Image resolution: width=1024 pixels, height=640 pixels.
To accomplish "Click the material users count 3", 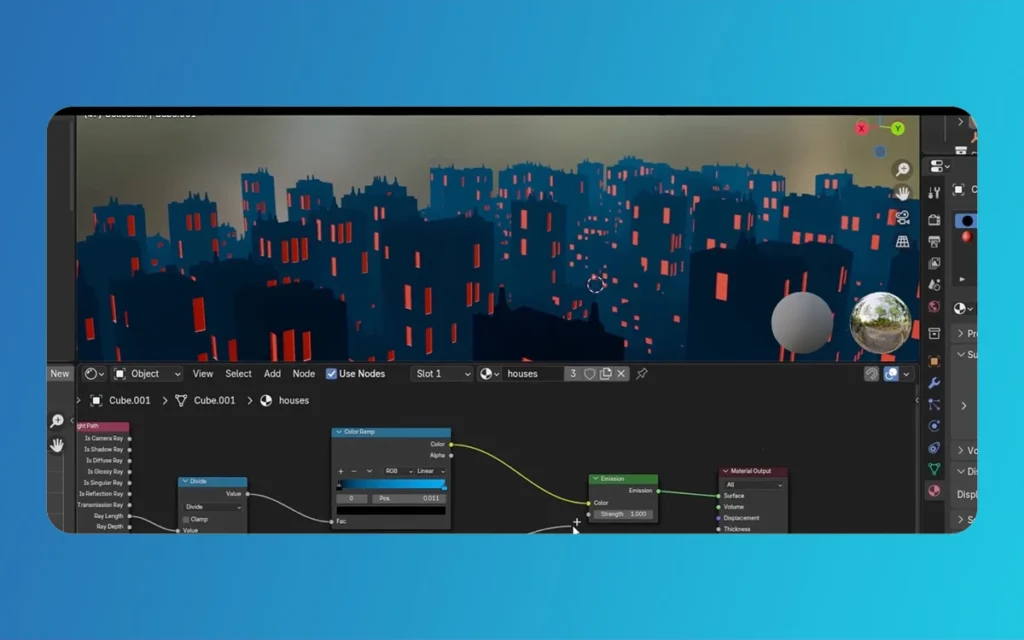I will pyautogui.click(x=573, y=374).
